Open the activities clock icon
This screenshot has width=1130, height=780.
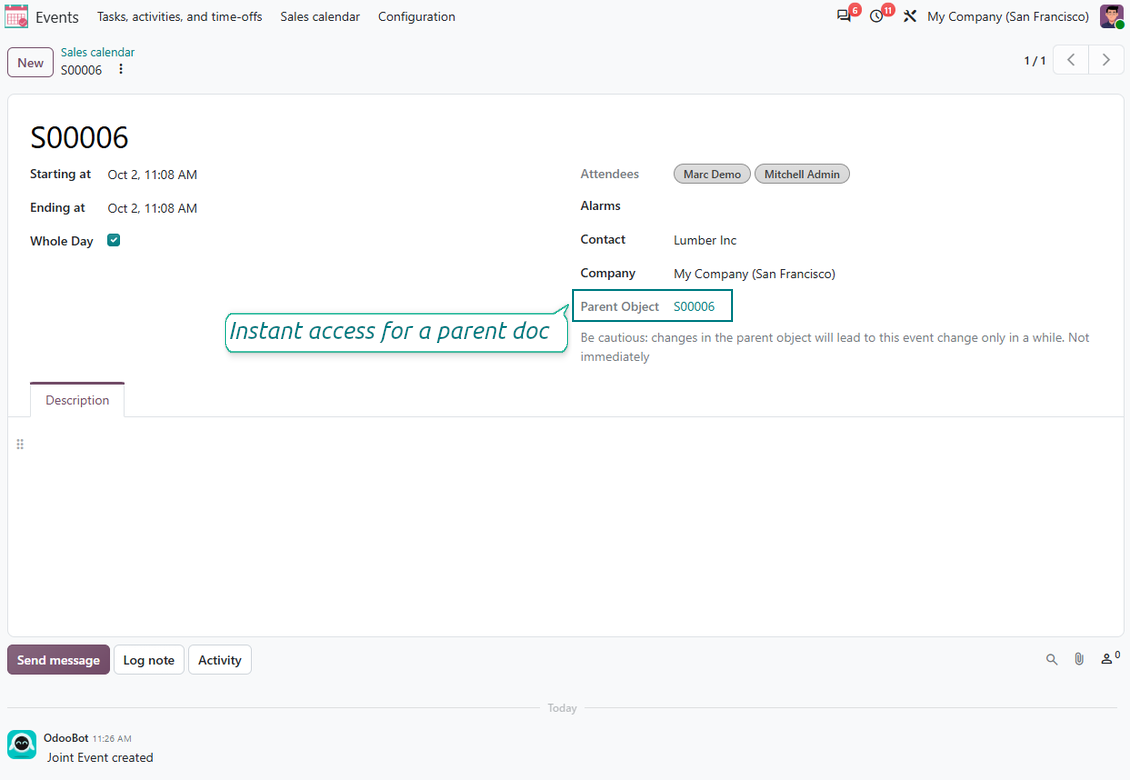point(876,16)
